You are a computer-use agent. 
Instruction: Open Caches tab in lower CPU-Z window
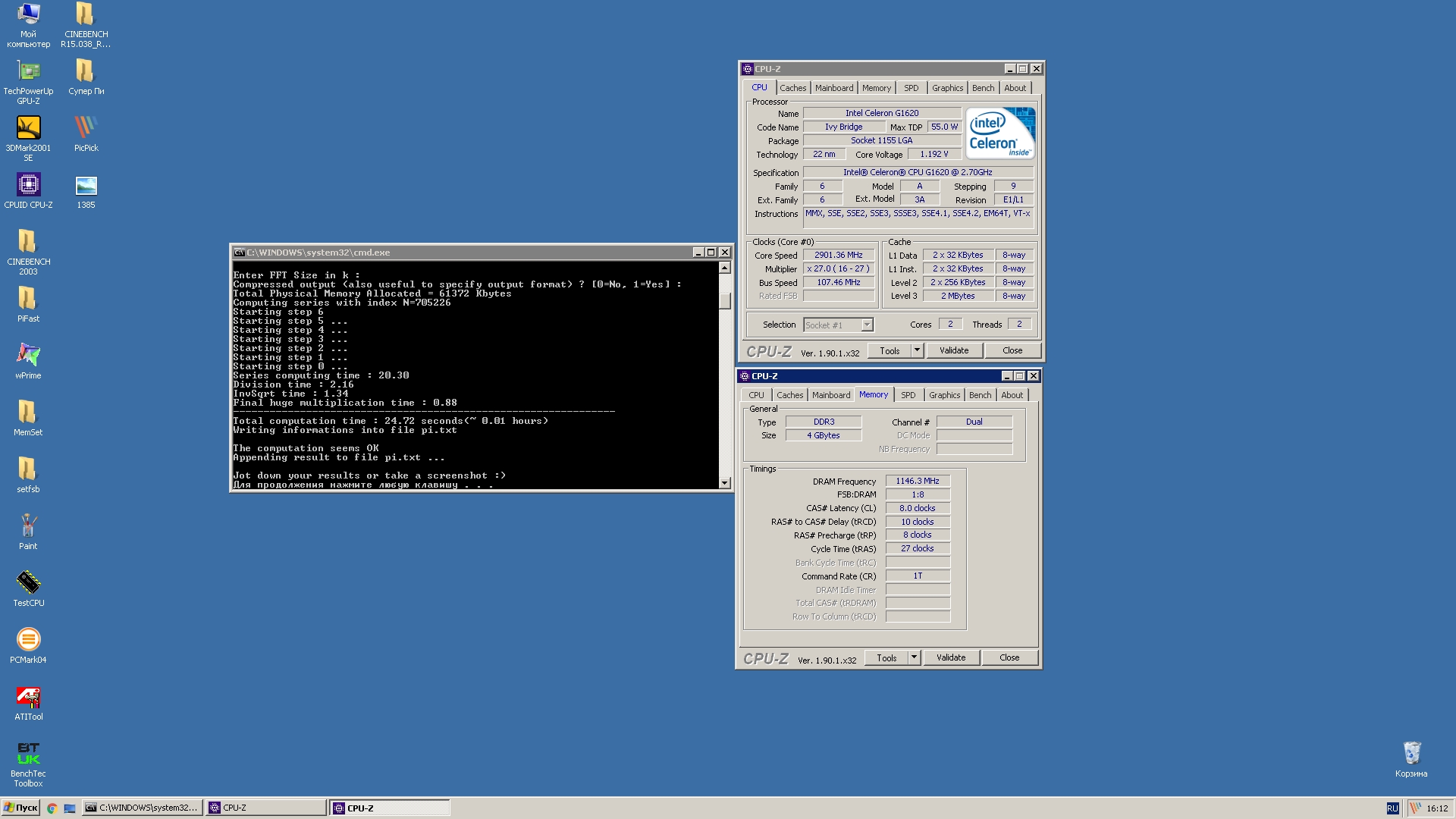point(789,395)
